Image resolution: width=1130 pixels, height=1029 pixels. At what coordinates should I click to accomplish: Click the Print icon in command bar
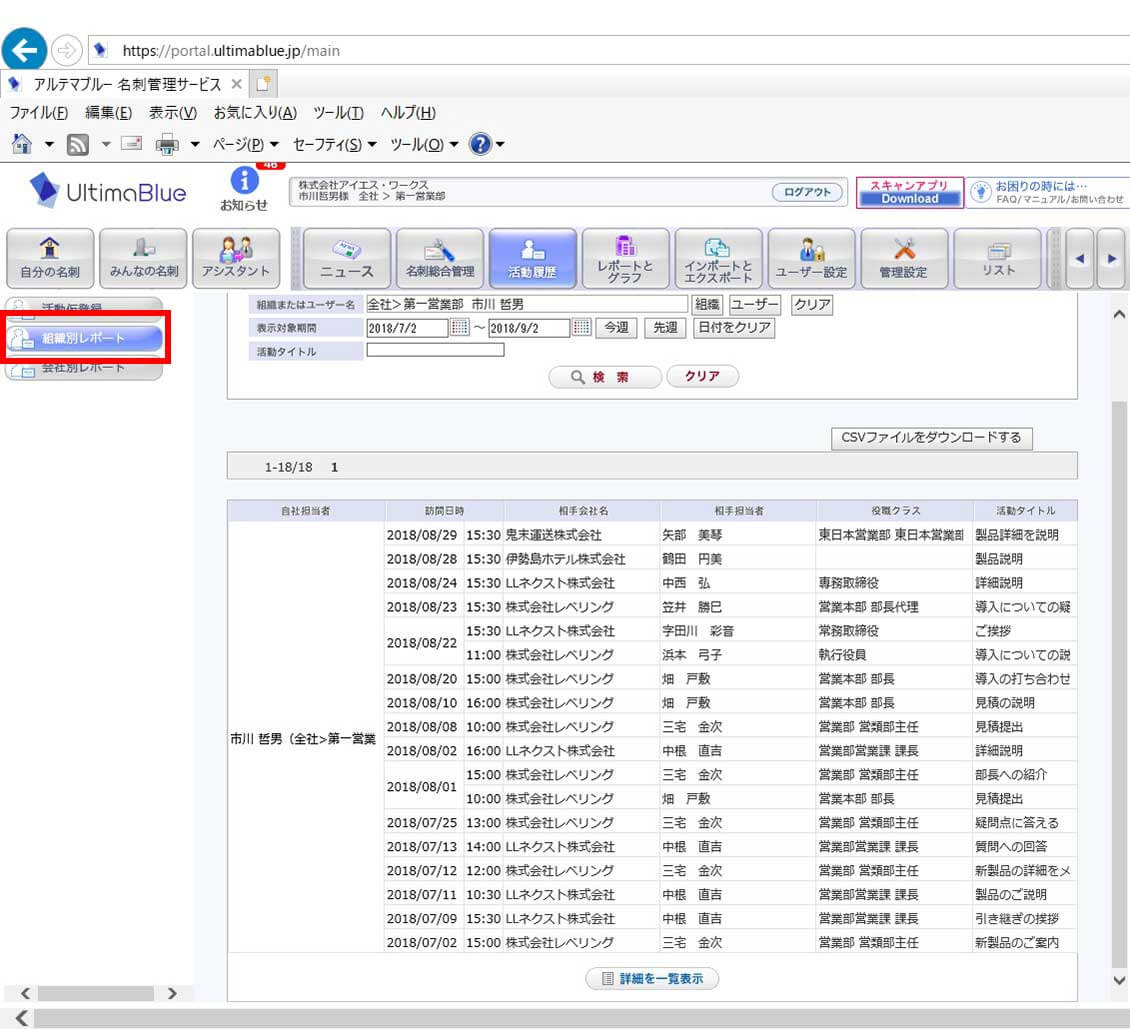[167, 145]
